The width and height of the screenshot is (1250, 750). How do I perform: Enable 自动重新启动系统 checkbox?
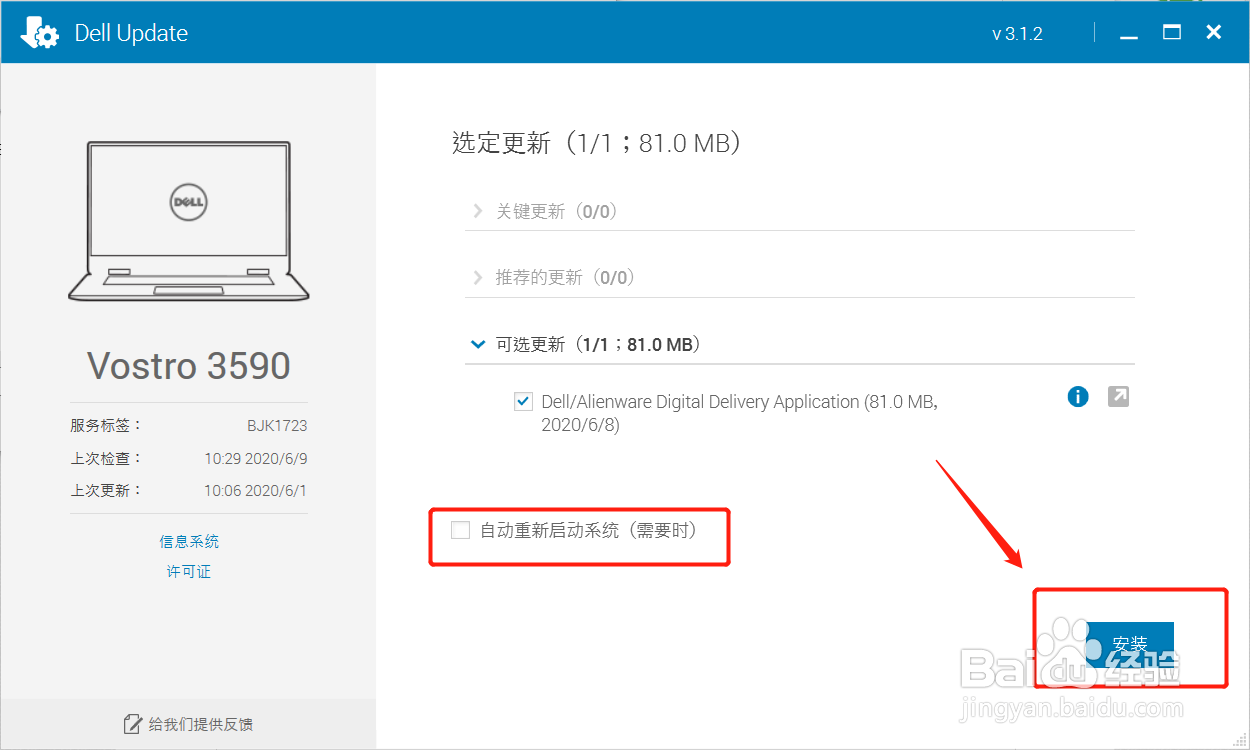click(x=460, y=530)
